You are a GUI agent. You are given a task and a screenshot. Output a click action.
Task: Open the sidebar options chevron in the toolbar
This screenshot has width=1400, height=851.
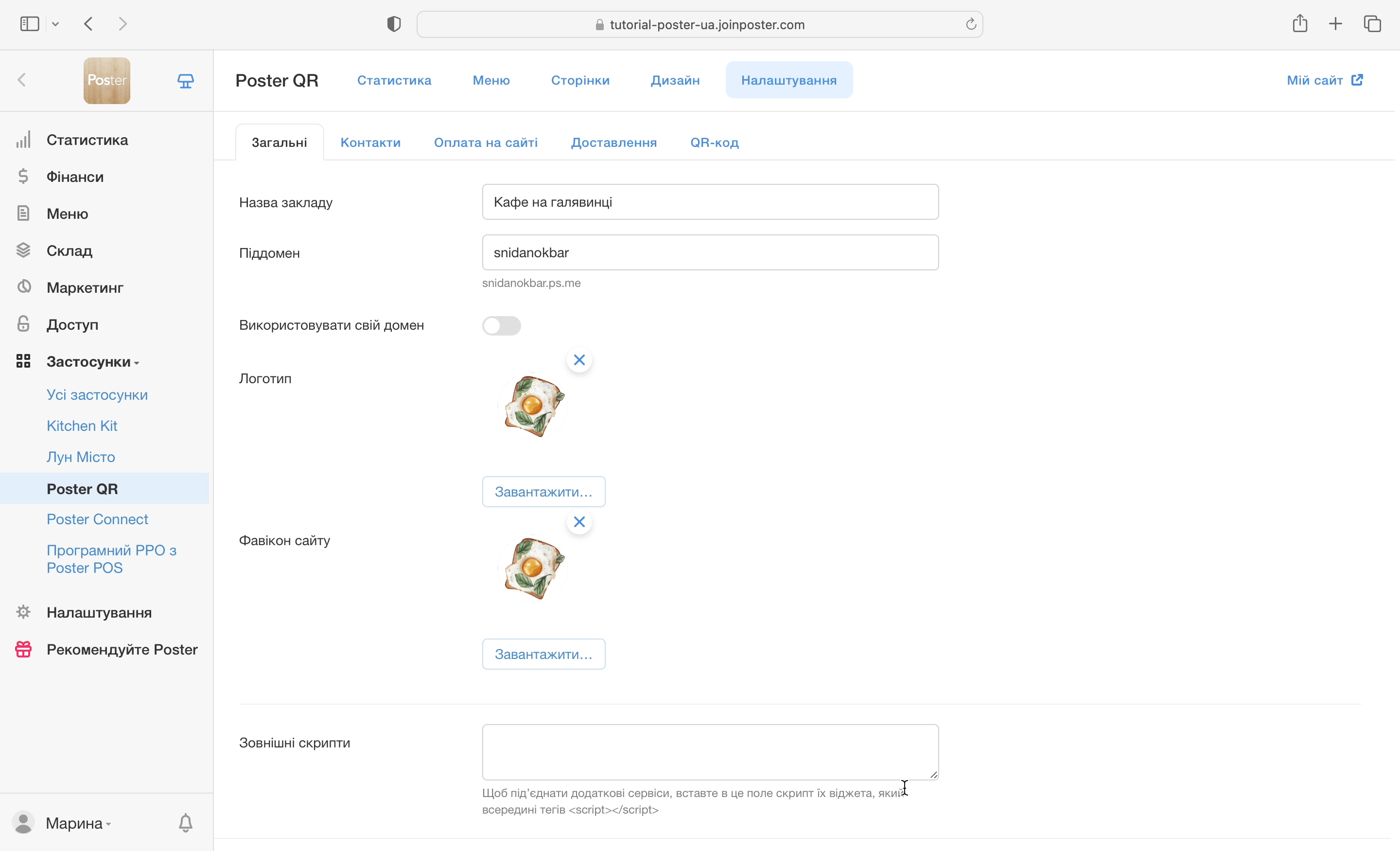pyautogui.click(x=55, y=24)
